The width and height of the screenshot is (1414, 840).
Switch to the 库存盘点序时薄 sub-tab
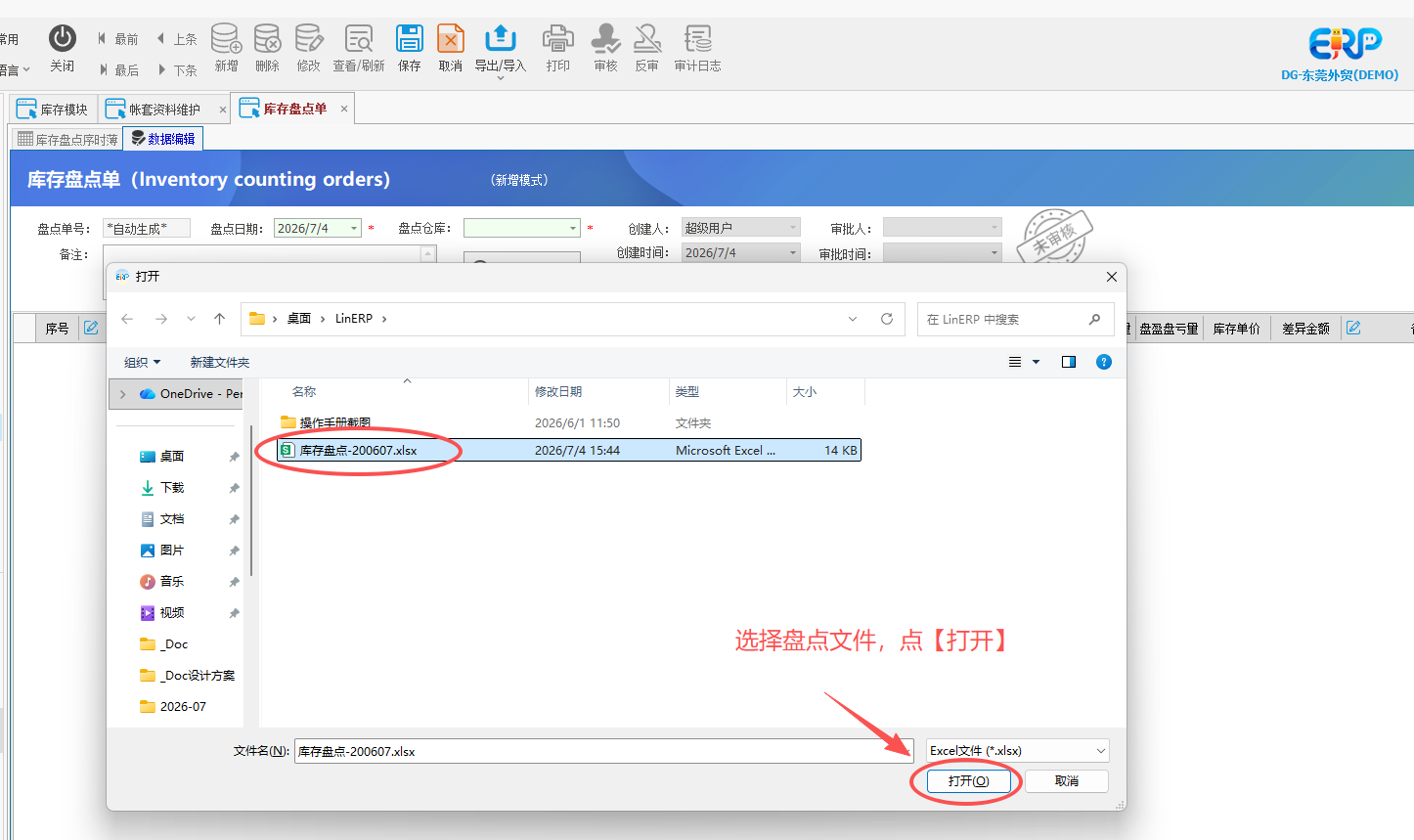click(67, 139)
